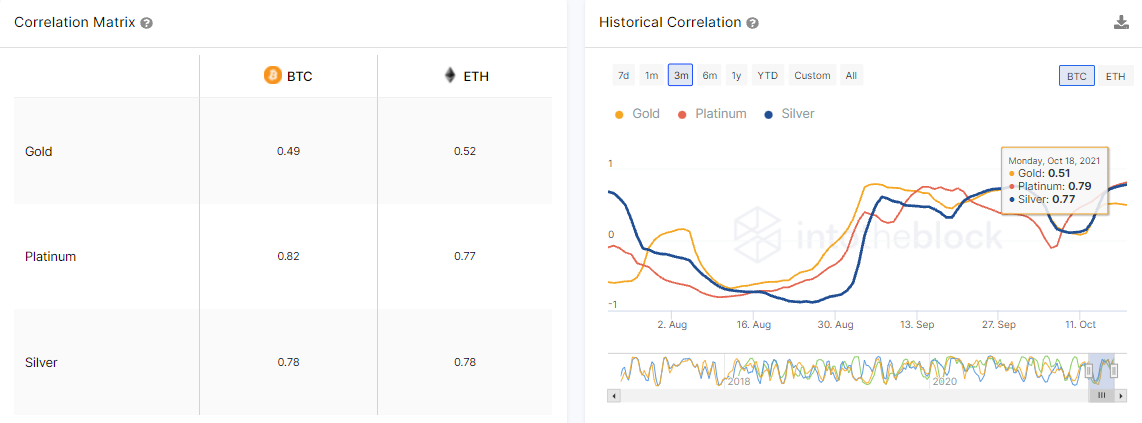
Task: Download the historical correlation chart
Action: coord(1121,23)
